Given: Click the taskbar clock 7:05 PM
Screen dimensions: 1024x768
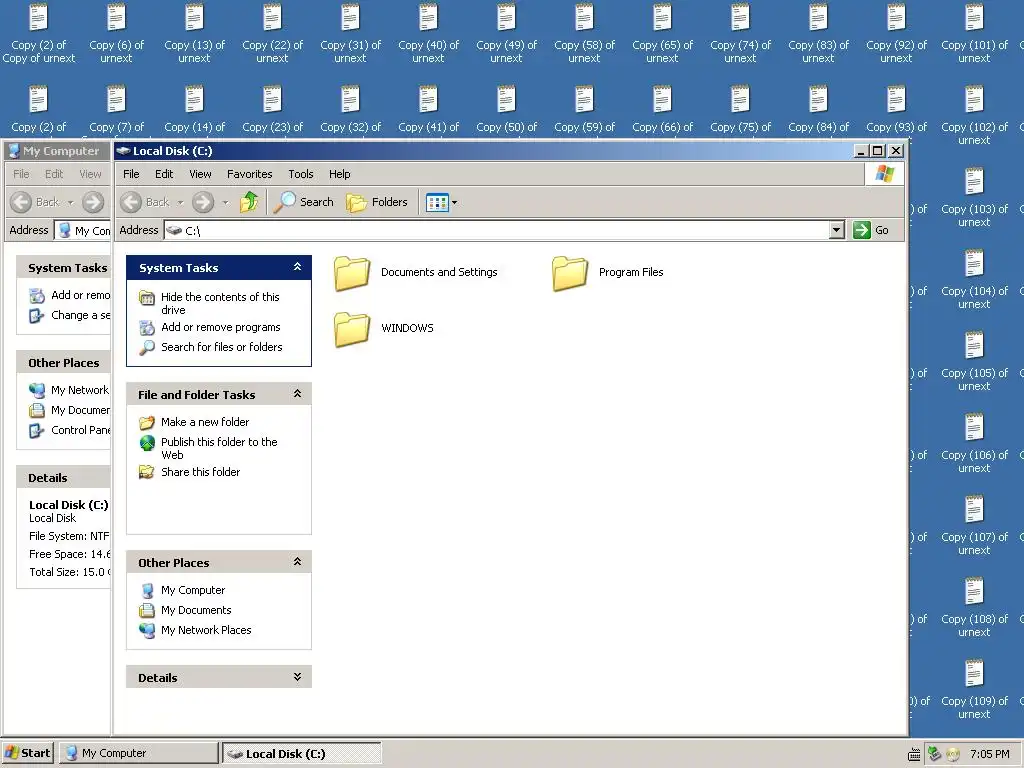Looking at the screenshot, I should click(989, 754).
